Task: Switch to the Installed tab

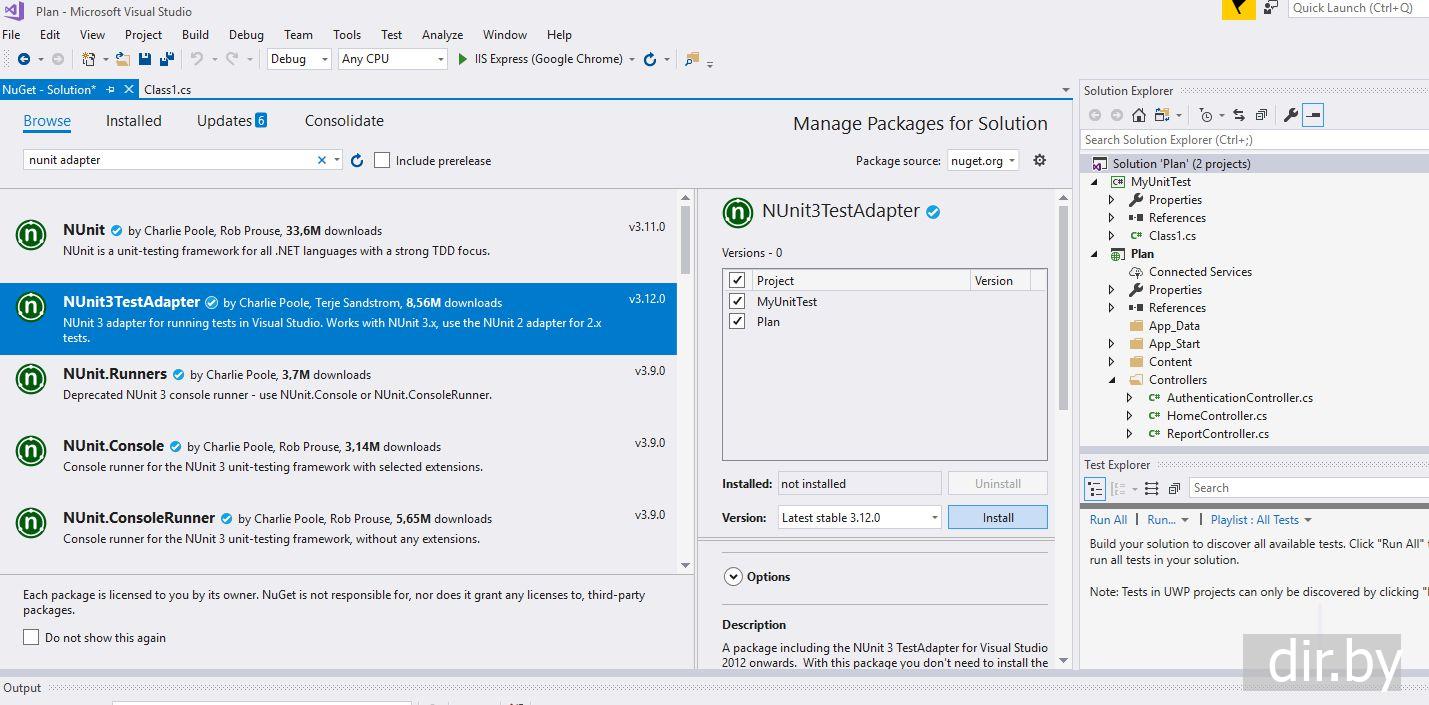Action: point(133,121)
